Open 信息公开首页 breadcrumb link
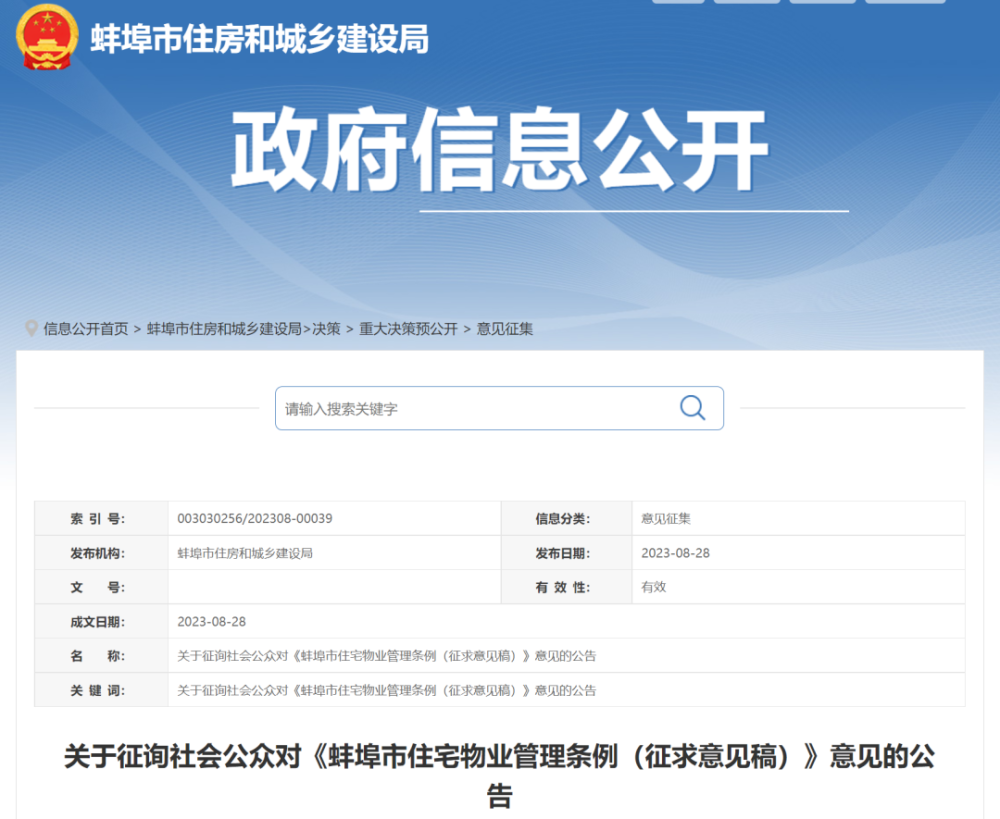1000x819 pixels. [x=86, y=328]
